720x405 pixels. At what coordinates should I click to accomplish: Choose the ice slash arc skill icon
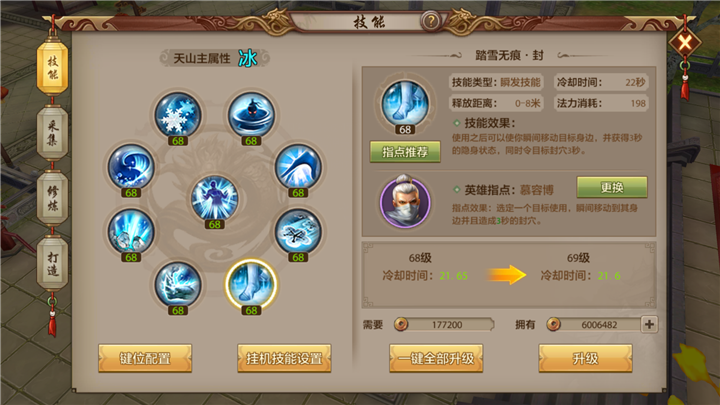click(x=298, y=167)
